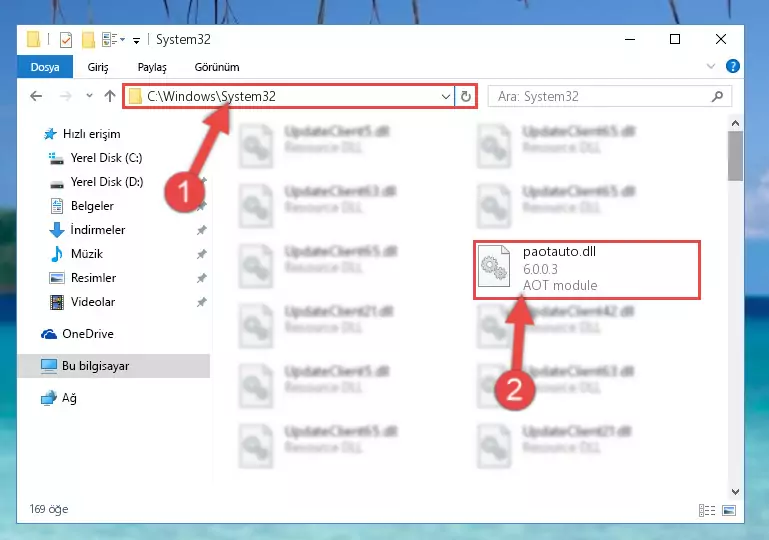This screenshot has height=540, width=769.
Task: Click the paotauto.dll gear file icon
Action: coord(494,266)
